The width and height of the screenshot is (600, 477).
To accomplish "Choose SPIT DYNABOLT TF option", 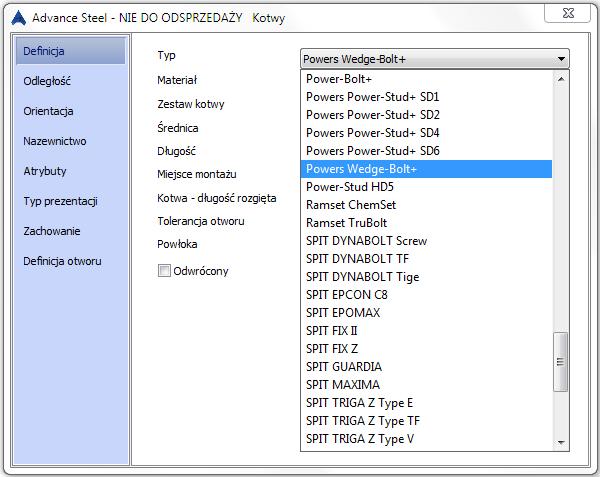I will coord(426,259).
